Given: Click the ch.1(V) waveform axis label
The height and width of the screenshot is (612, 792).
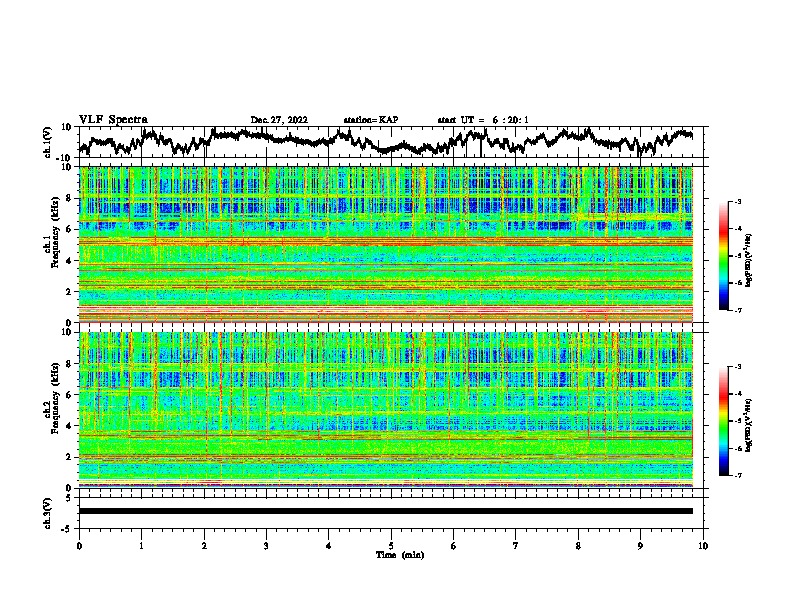Looking at the screenshot, I should (48, 142).
